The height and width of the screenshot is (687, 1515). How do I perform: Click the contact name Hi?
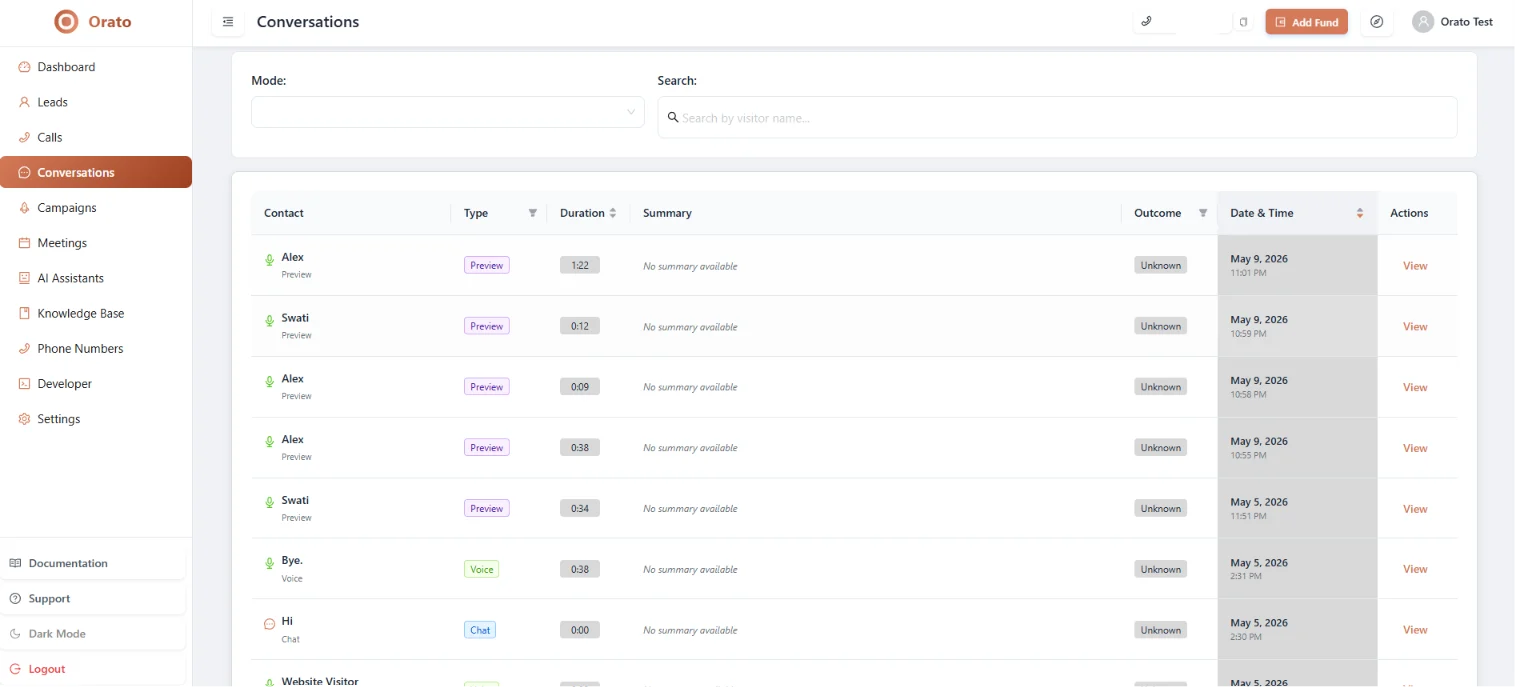[x=287, y=621]
